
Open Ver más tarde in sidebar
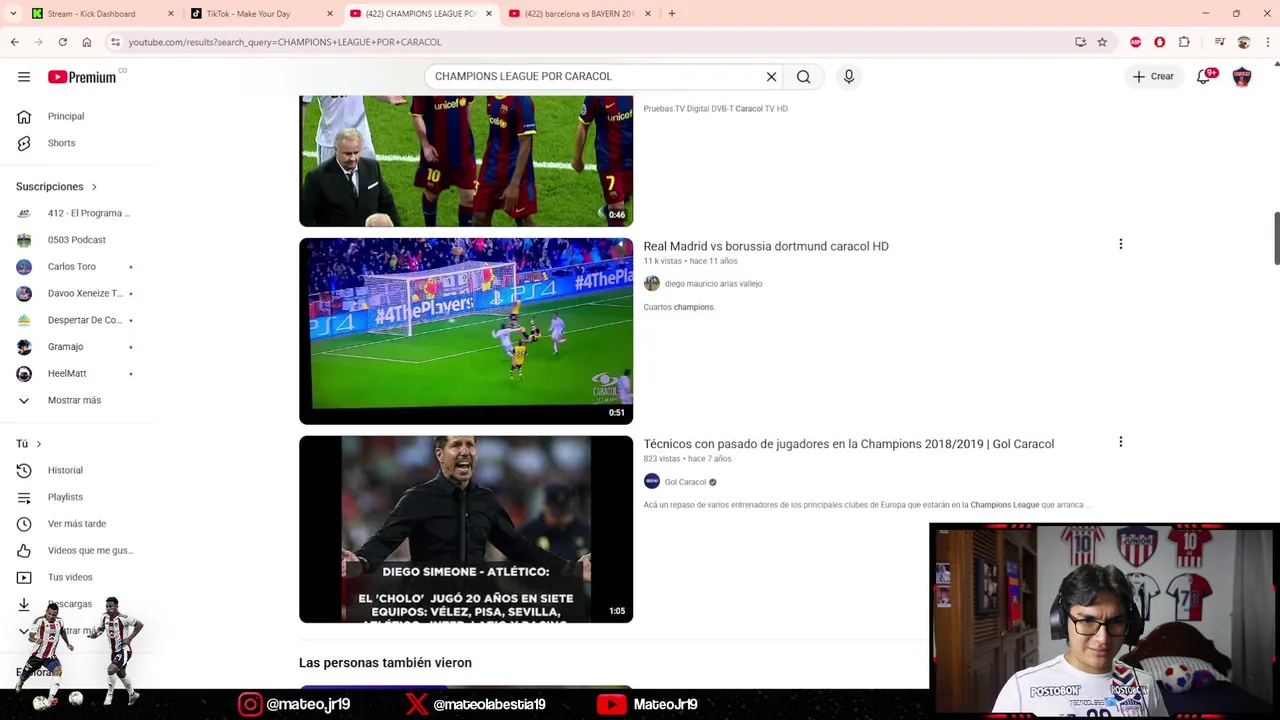(x=76, y=524)
